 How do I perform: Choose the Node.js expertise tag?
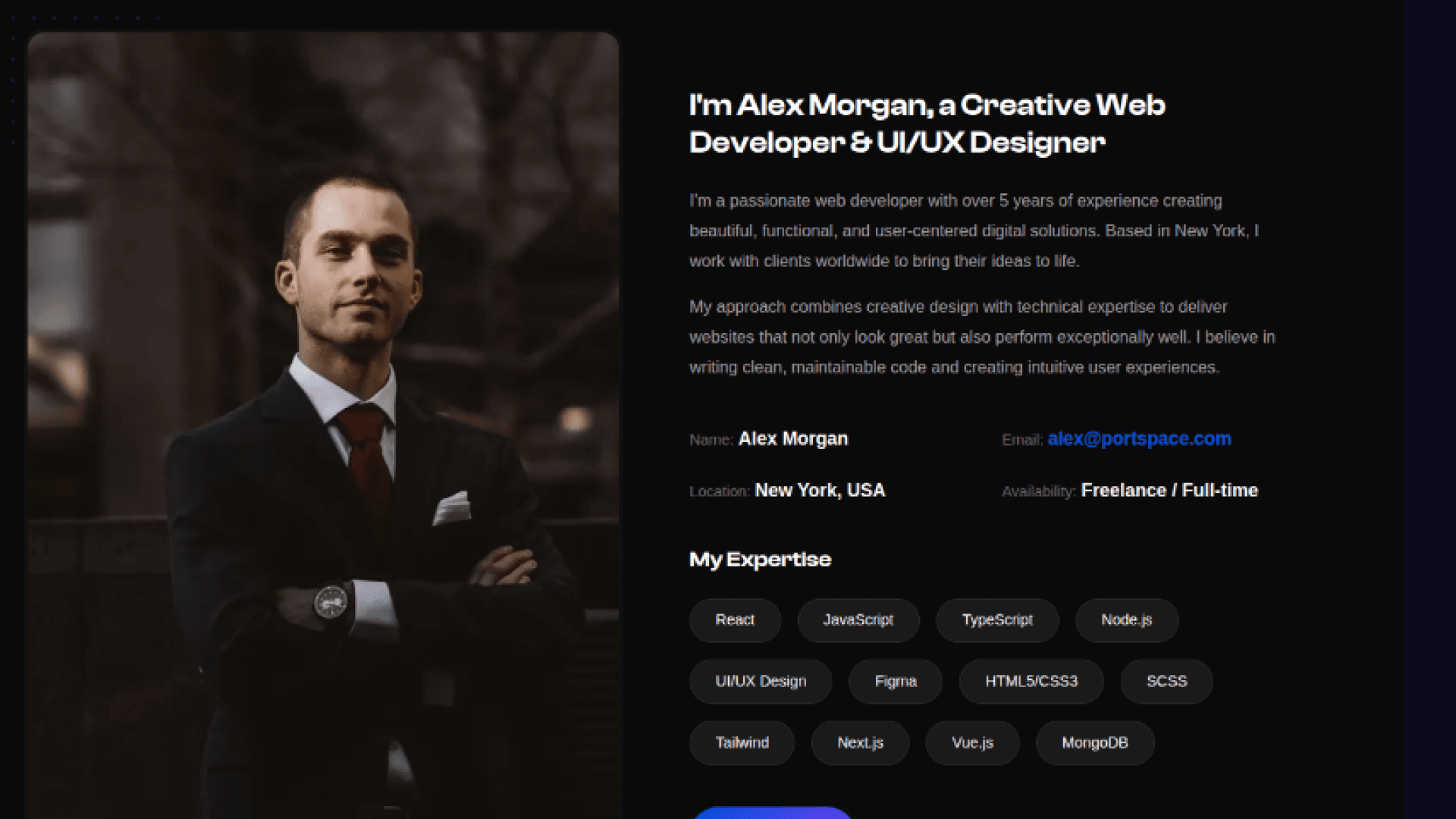[1127, 620]
